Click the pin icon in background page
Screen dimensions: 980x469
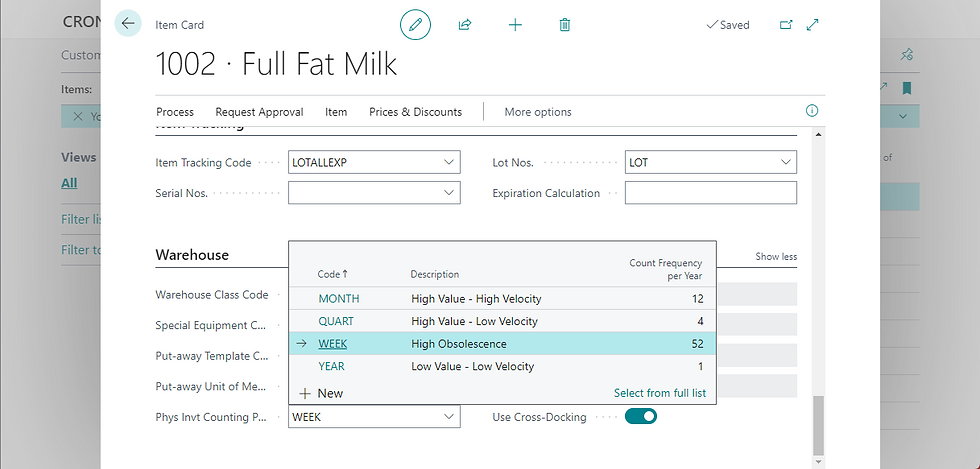906,55
